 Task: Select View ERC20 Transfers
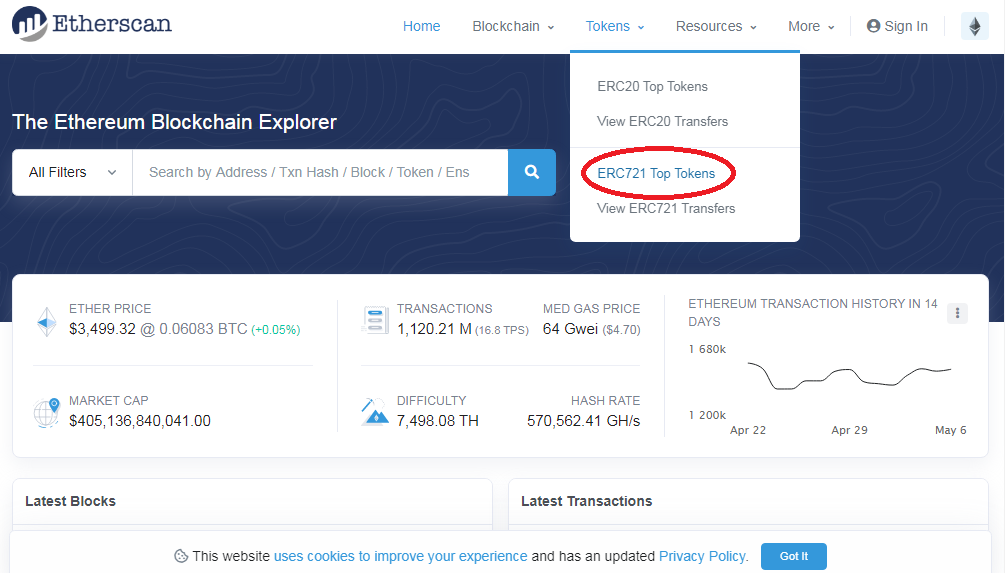point(663,121)
